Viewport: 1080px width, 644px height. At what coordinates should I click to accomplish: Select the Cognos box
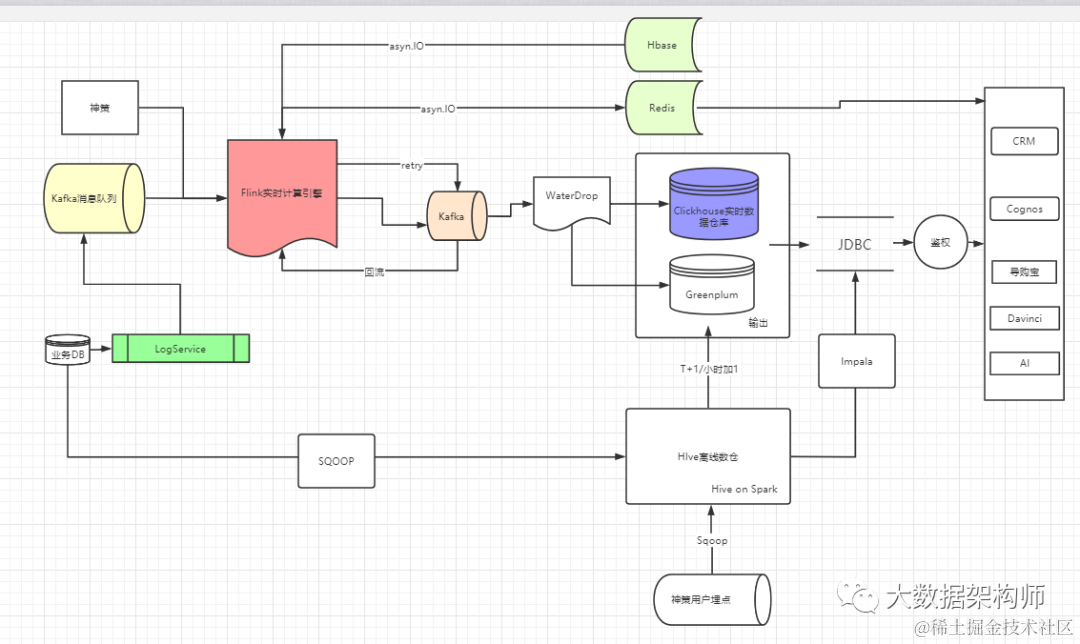click(x=1024, y=209)
